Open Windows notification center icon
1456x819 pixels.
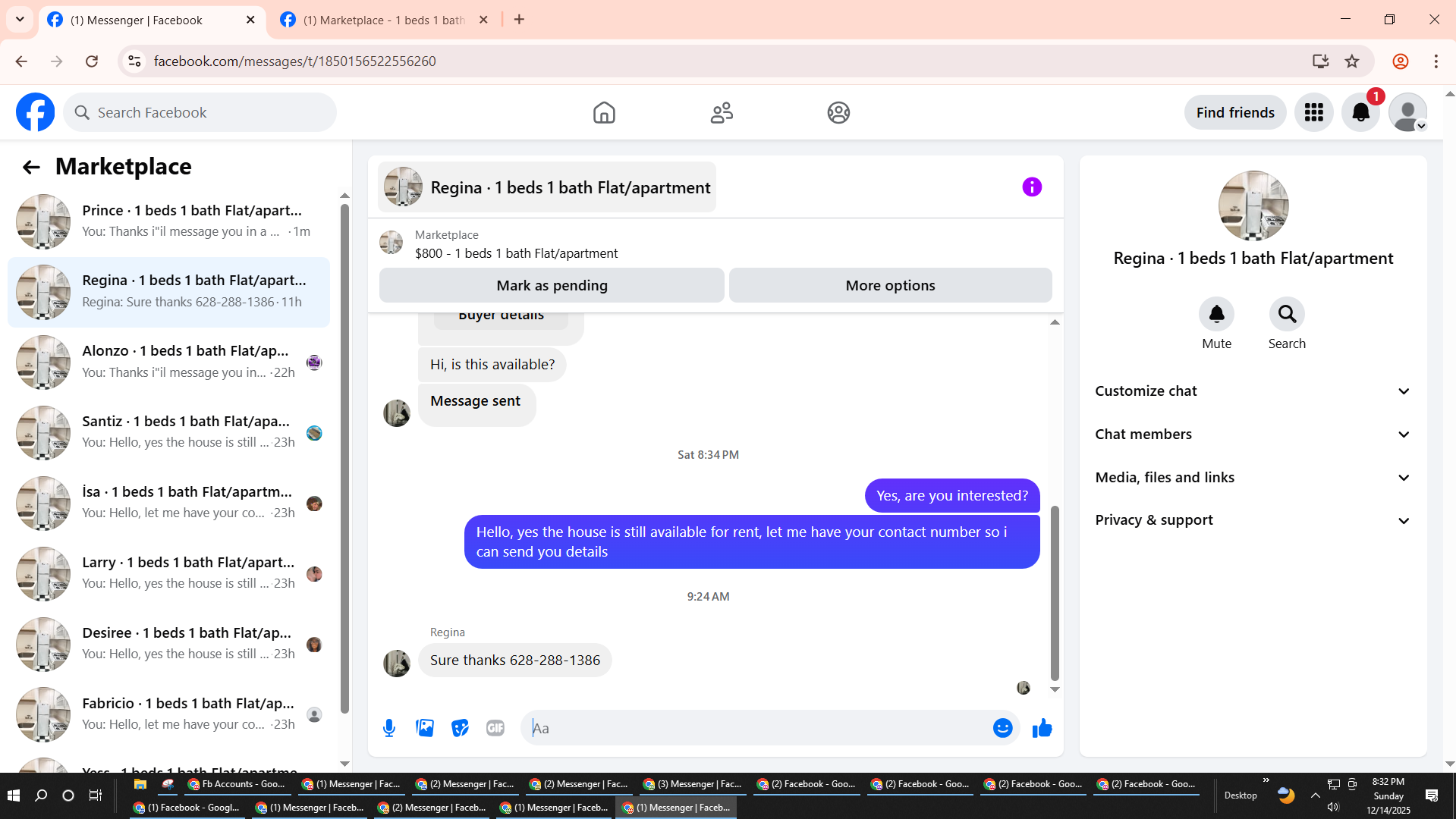(1432, 795)
